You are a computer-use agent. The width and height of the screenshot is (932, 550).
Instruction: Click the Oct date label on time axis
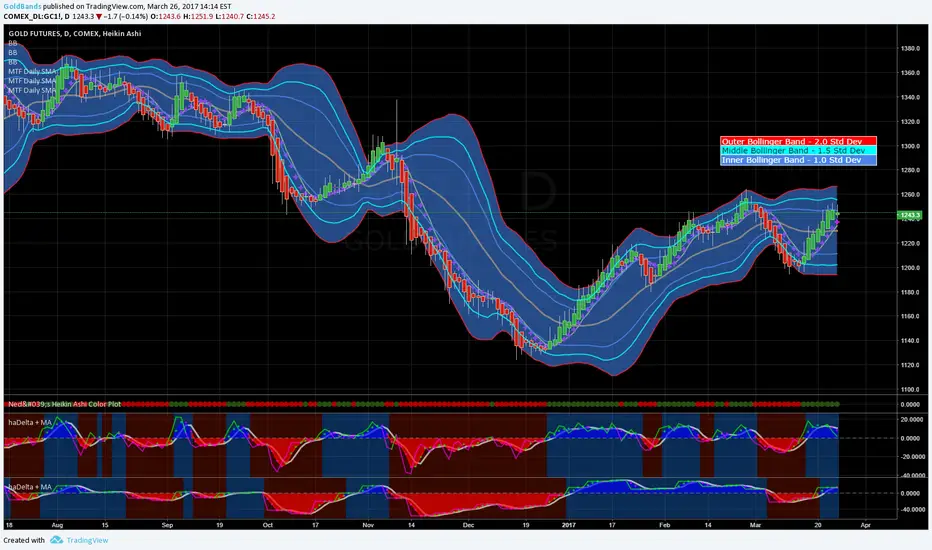(267, 525)
